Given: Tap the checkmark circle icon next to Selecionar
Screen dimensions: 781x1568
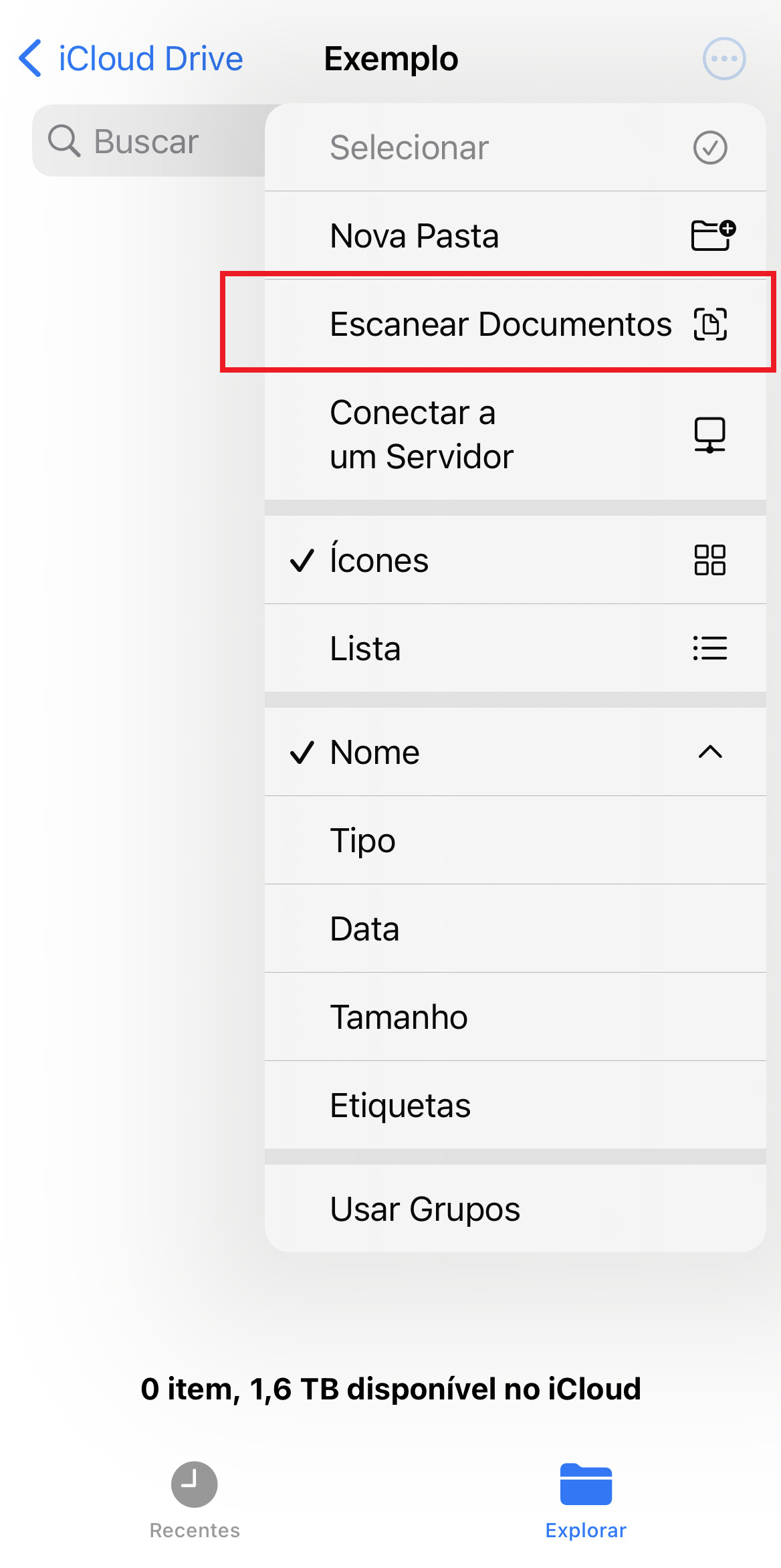Looking at the screenshot, I should pos(709,148).
